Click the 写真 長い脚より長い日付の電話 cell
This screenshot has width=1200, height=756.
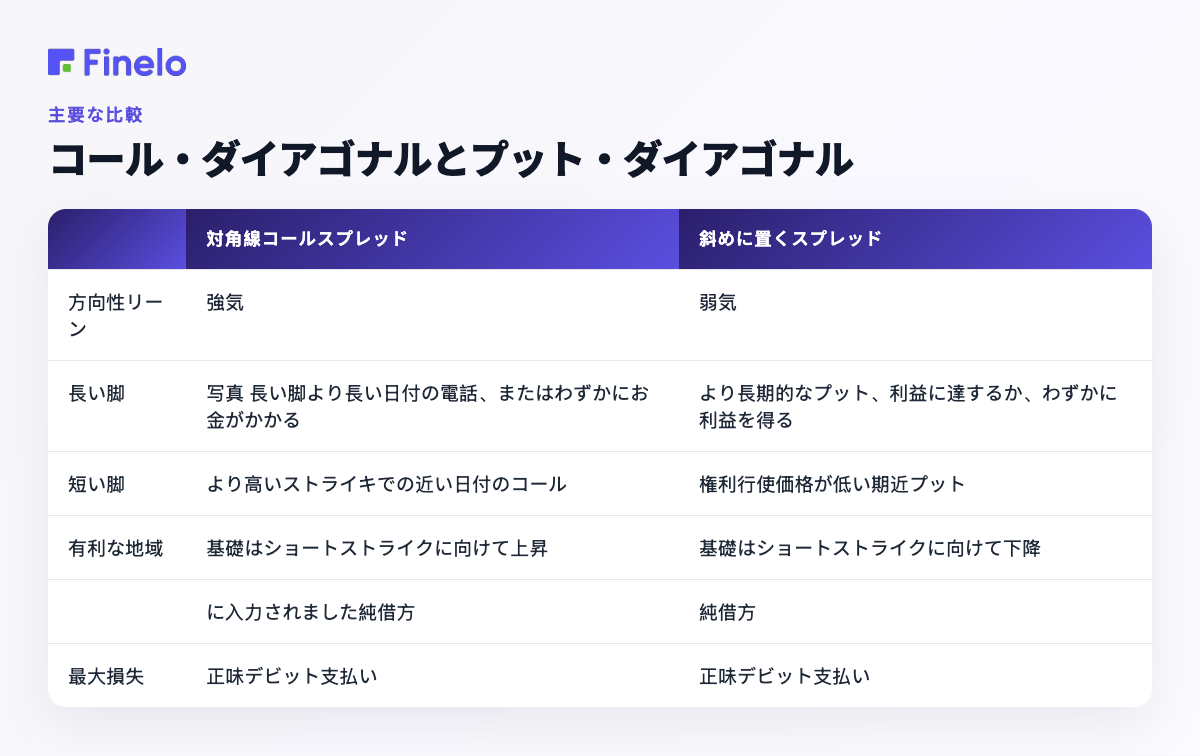(x=427, y=406)
